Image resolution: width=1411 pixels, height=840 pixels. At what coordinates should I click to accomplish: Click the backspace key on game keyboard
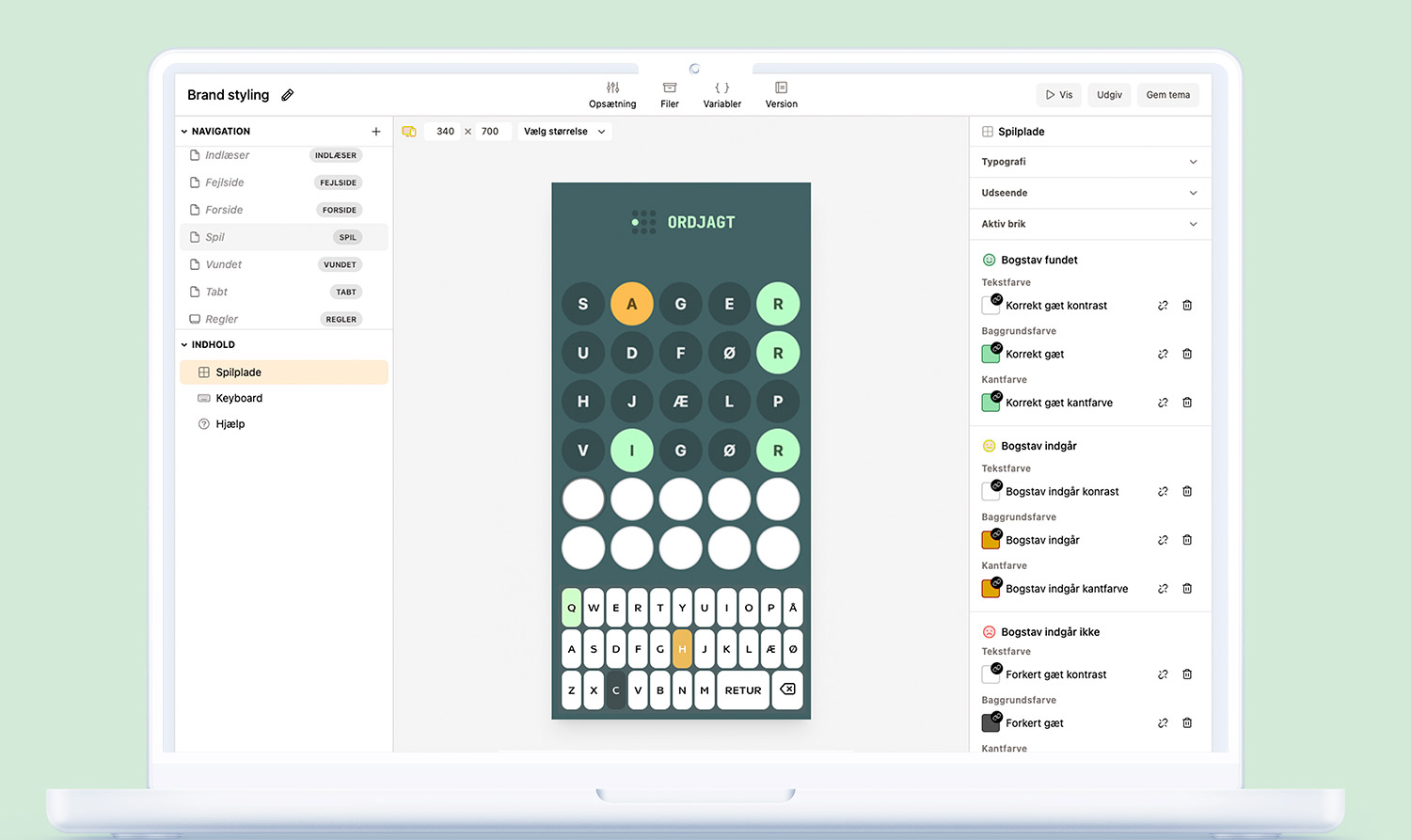pyautogui.click(x=787, y=689)
